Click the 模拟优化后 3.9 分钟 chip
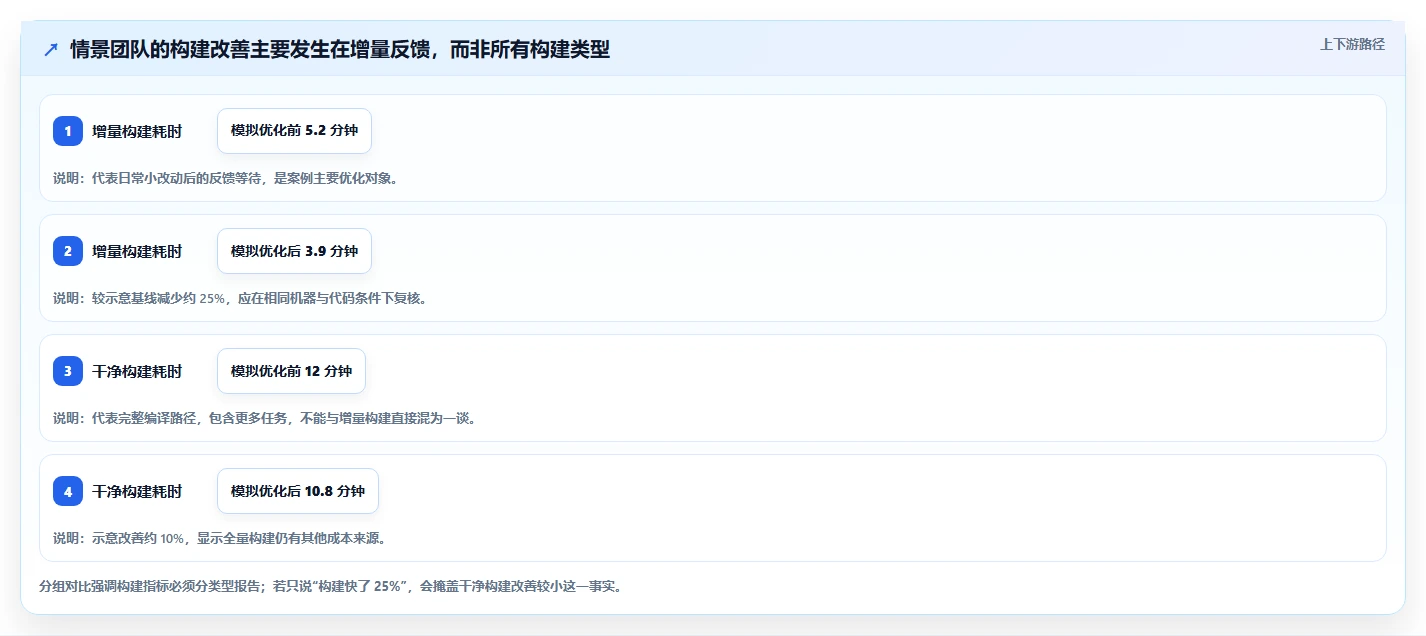 click(294, 251)
